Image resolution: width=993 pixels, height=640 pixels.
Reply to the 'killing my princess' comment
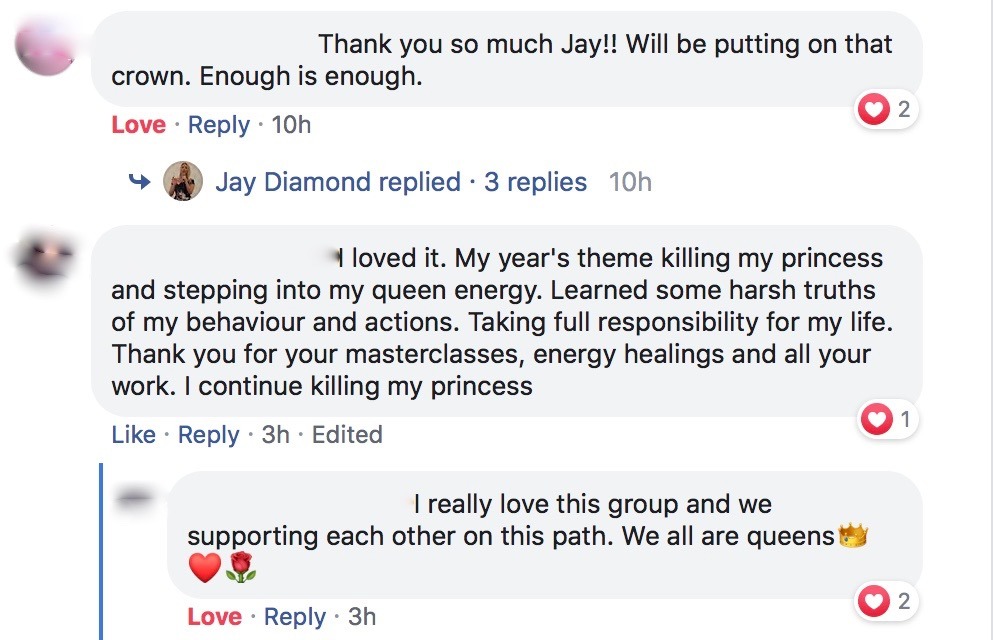click(208, 435)
